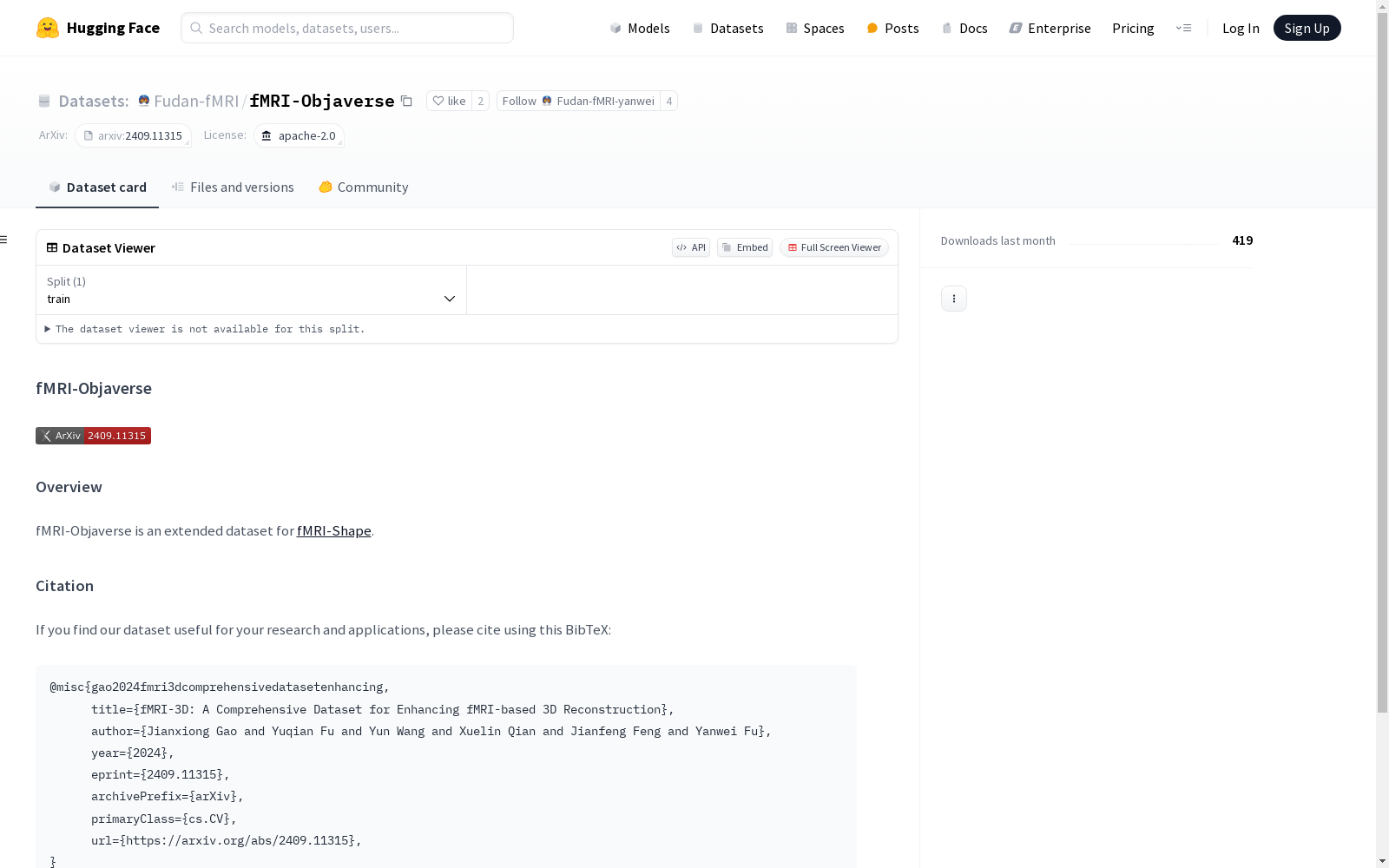Click the Downloads last month value 419

tap(1242, 240)
